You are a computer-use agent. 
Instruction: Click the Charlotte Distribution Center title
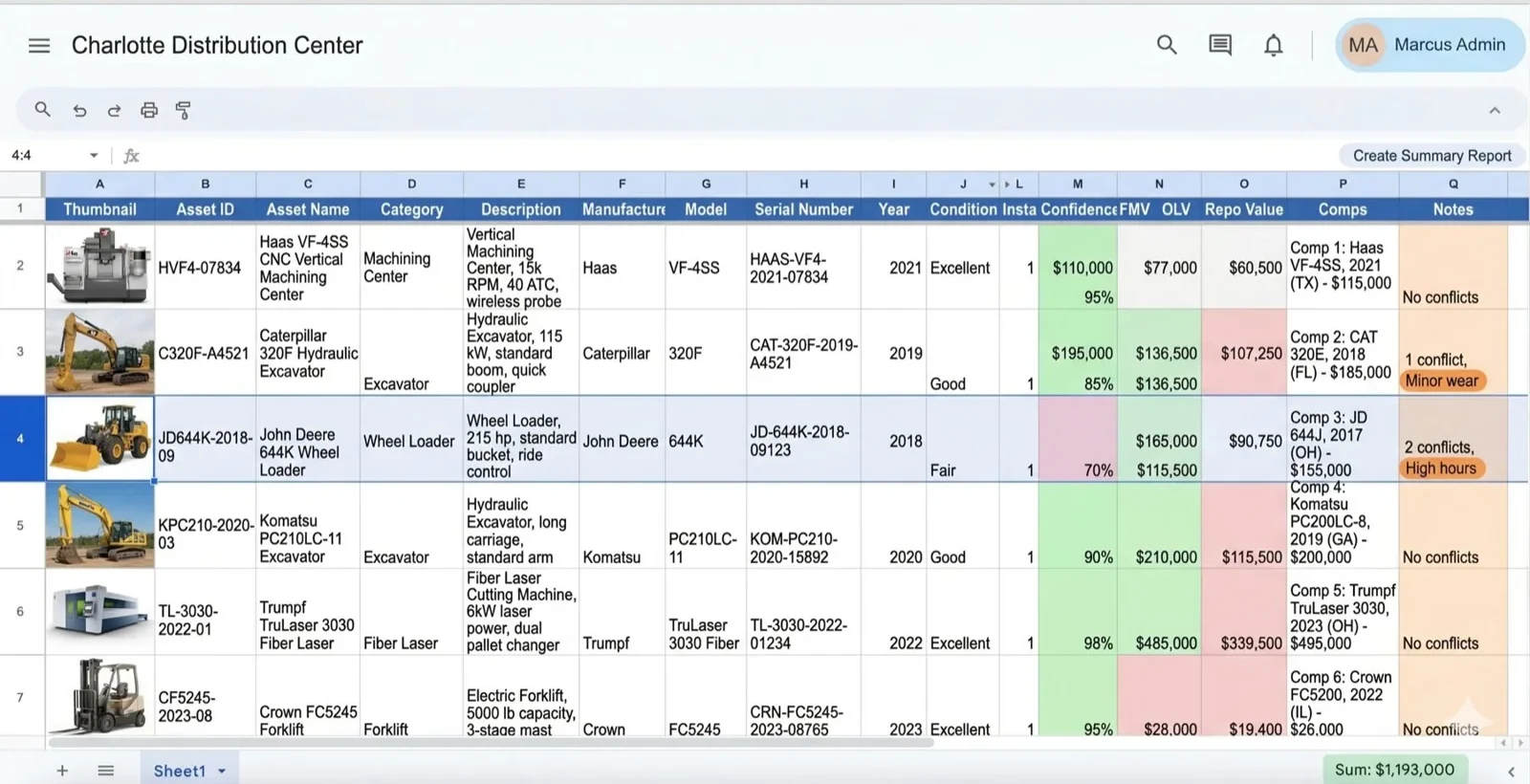217,45
